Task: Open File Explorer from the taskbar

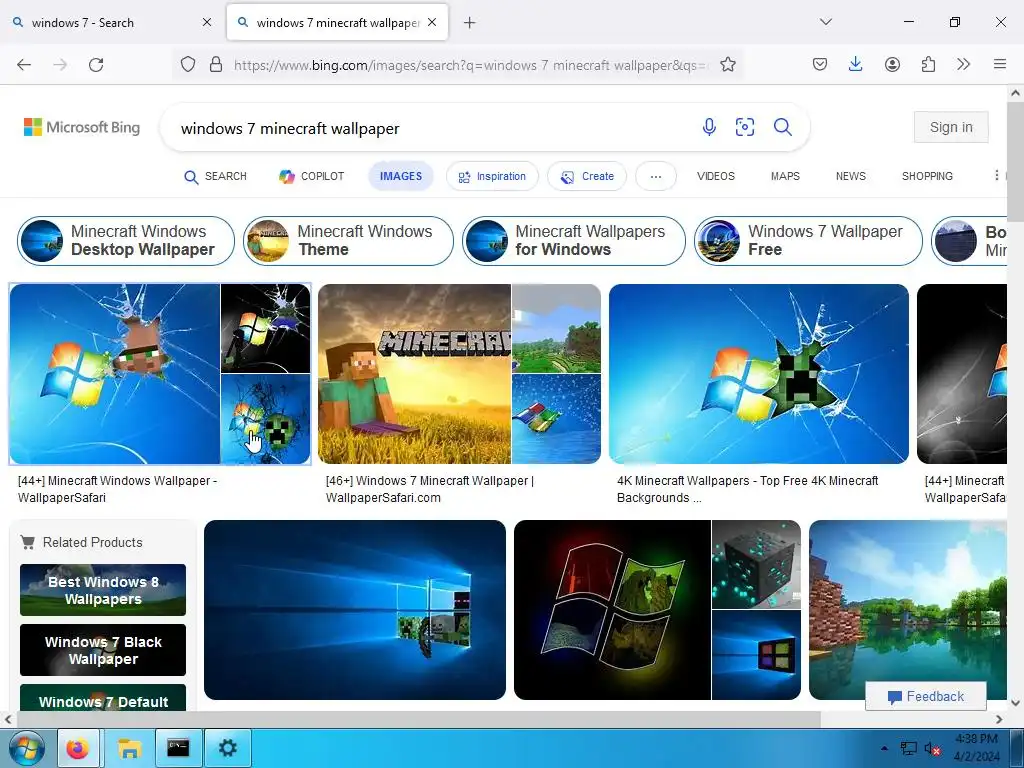Action: coord(129,748)
